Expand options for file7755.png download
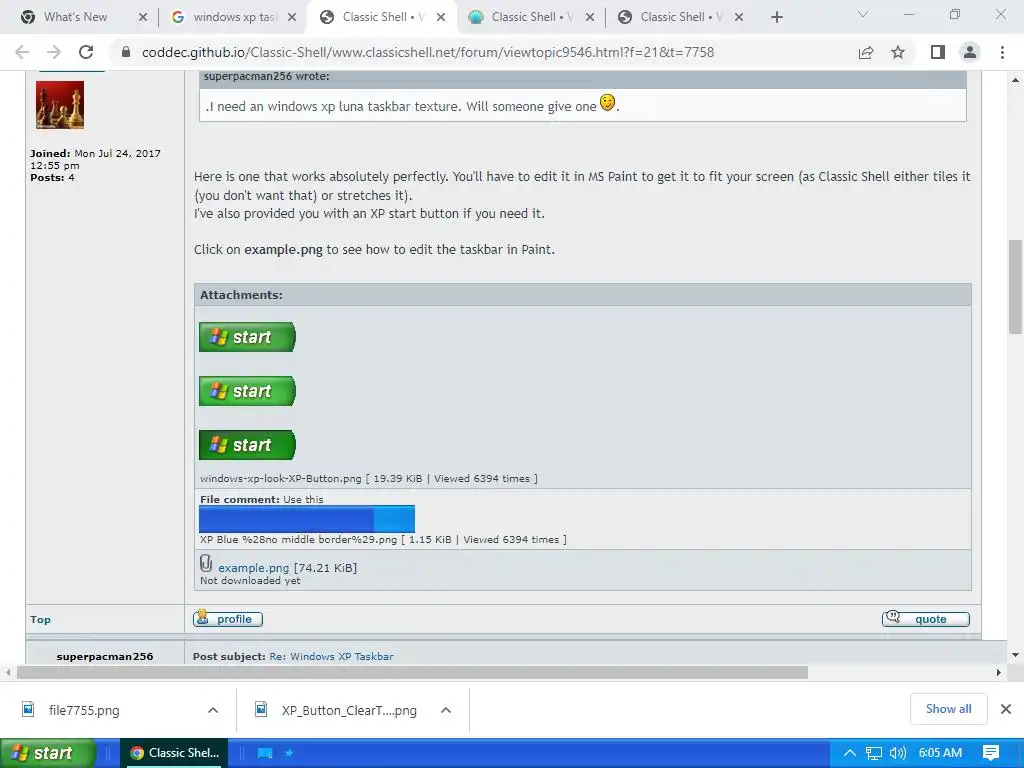This screenshot has width=1024, height=768. point(213,710)
